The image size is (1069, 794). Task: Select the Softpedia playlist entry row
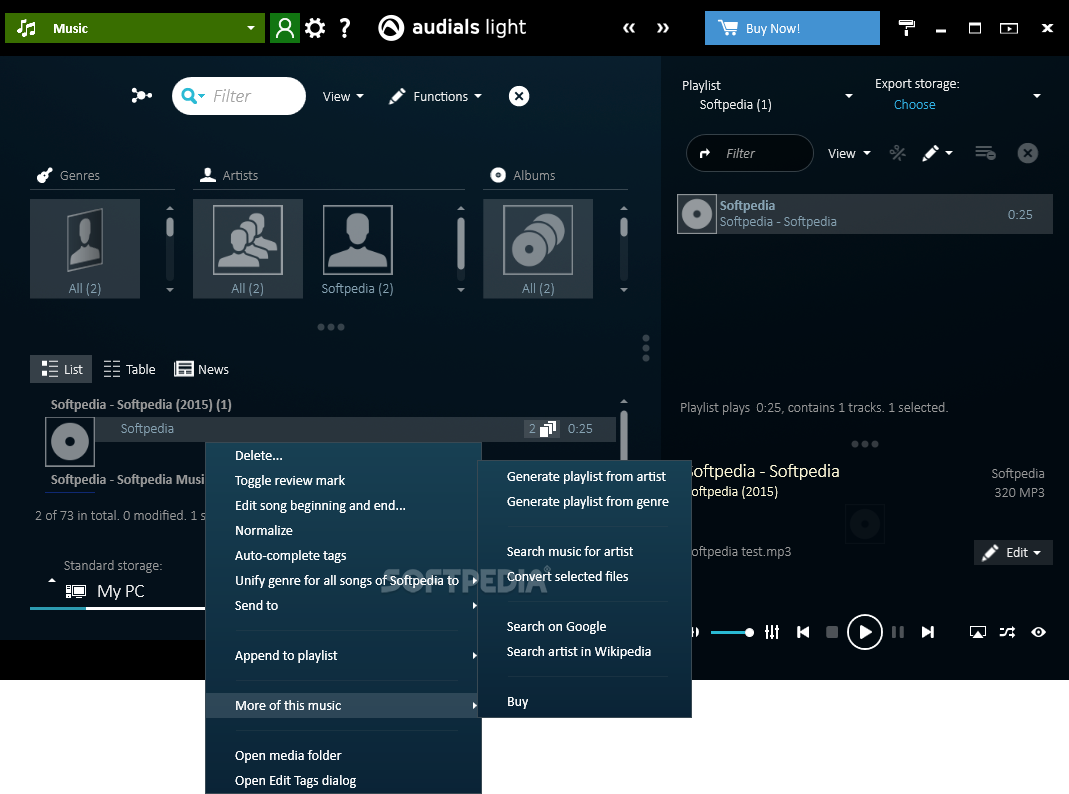(864, 214)
